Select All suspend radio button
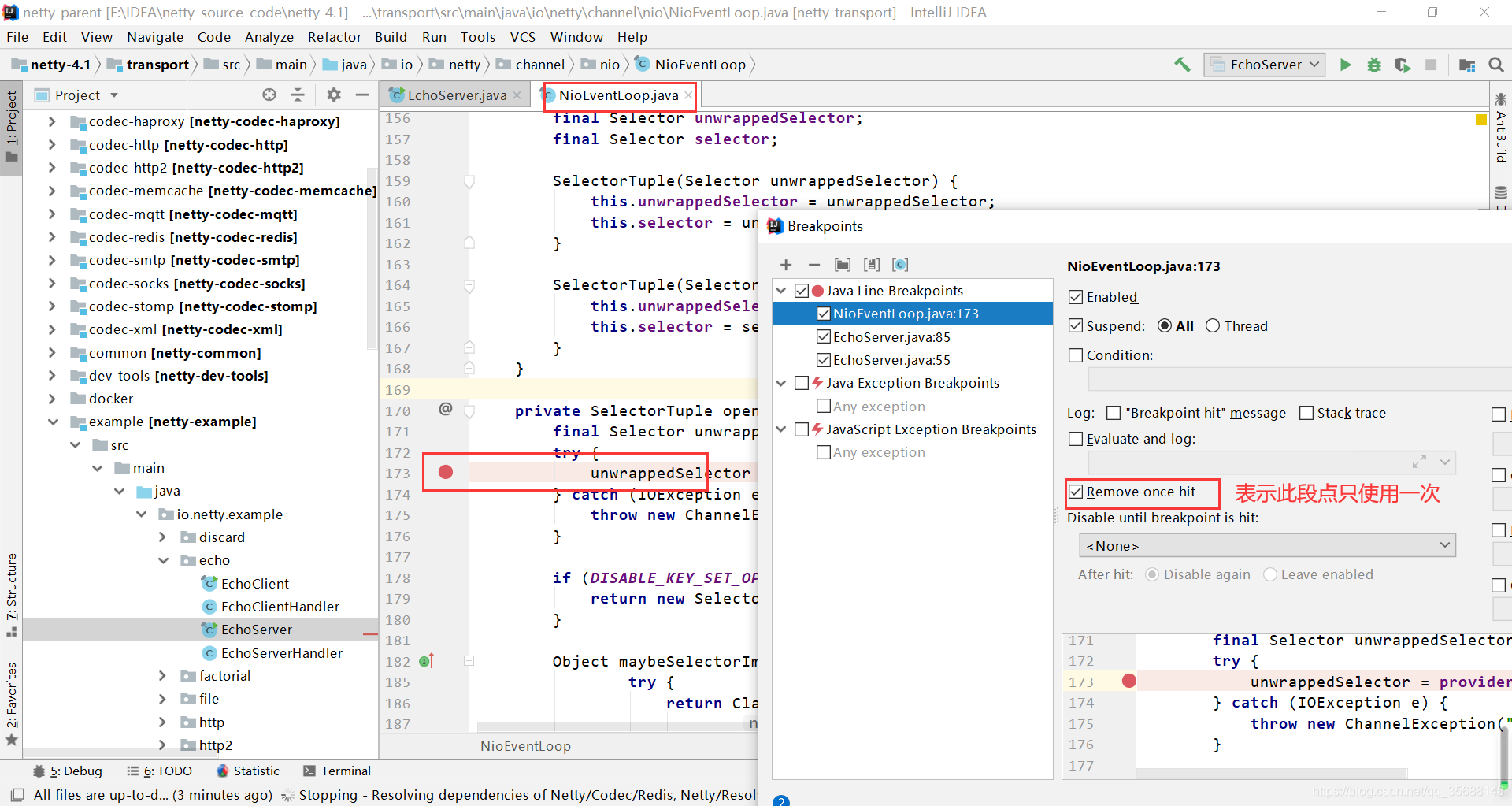This screenshot has width=1512, height=806. point(1165,325)
